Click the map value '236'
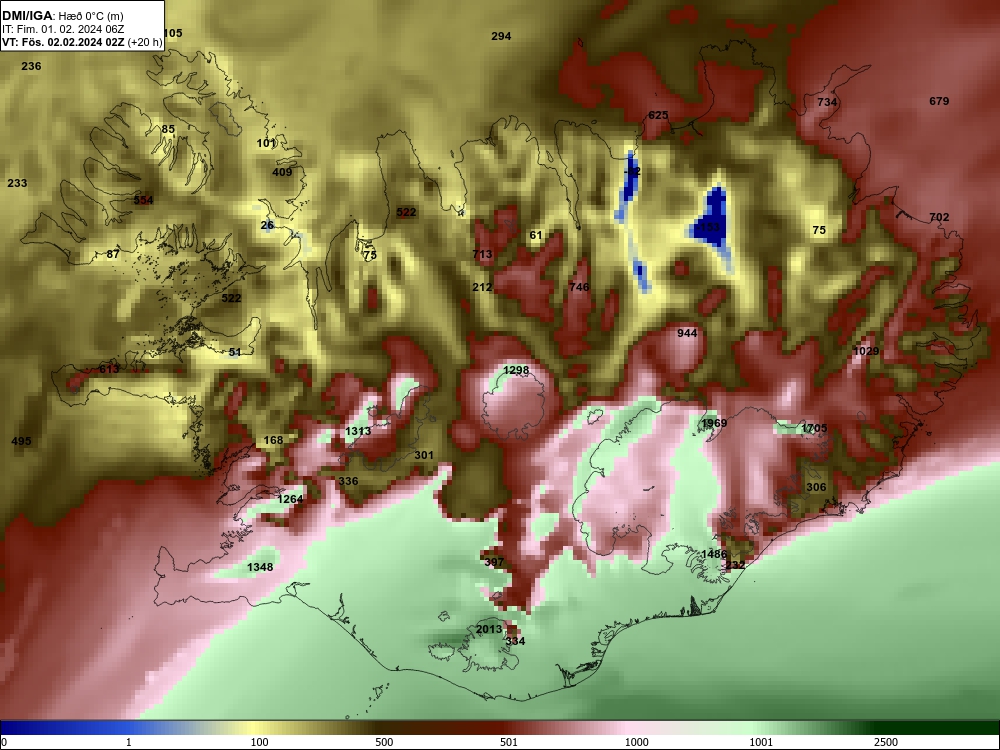 coord(31,66)
